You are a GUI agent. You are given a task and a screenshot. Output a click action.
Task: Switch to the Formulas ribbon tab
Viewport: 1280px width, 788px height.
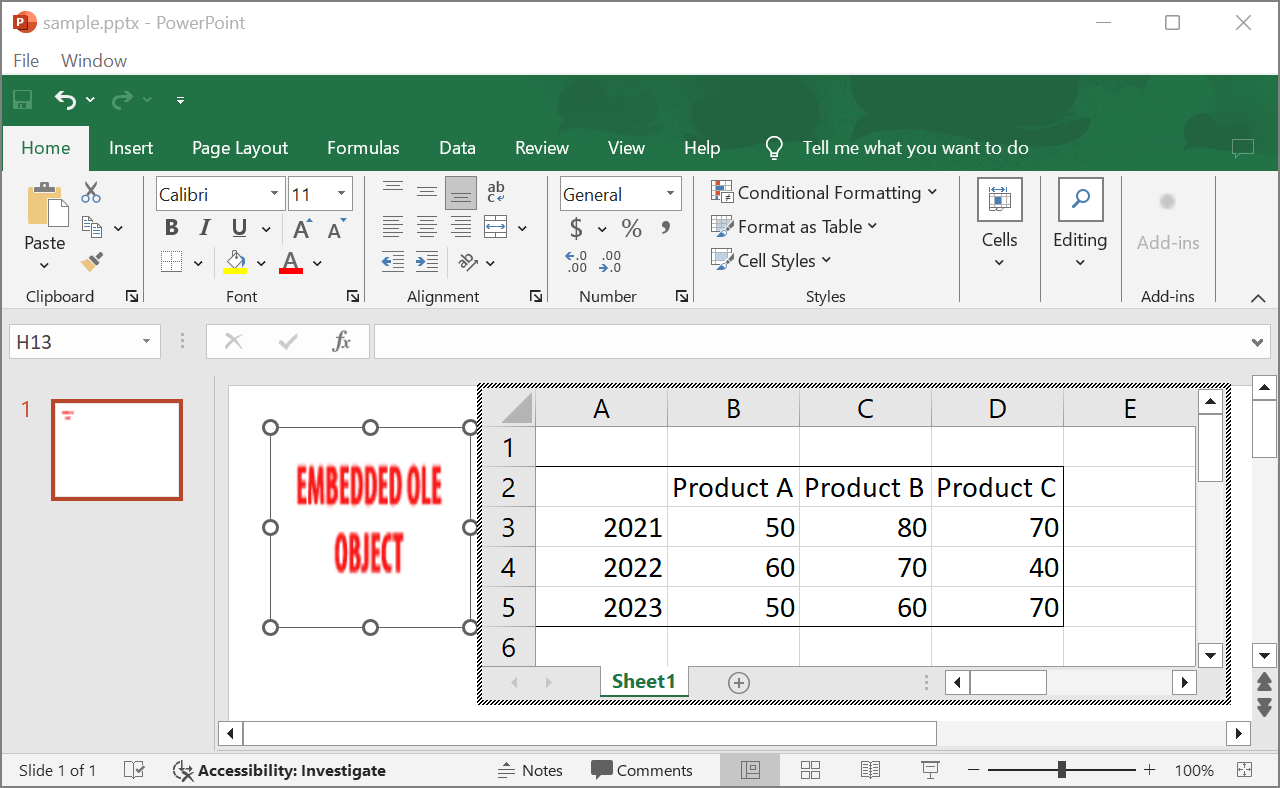363,147
